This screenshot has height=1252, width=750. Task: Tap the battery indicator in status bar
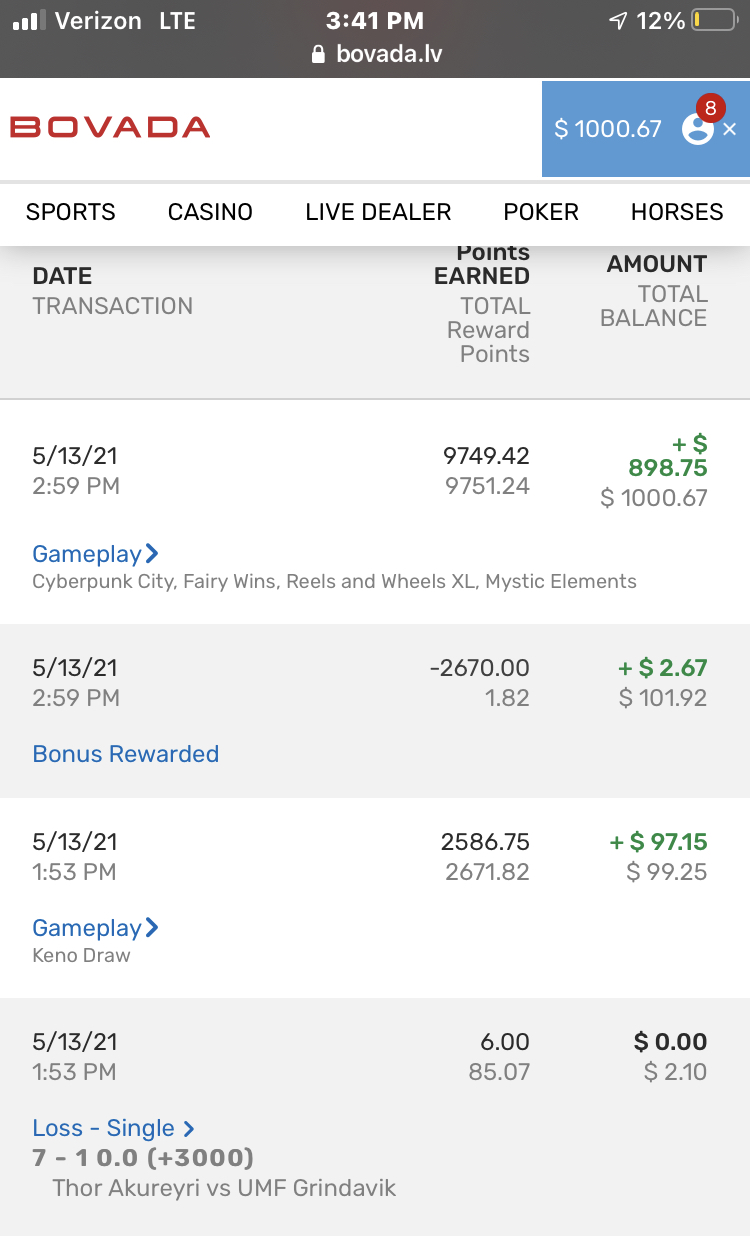(x=714, y=20)
